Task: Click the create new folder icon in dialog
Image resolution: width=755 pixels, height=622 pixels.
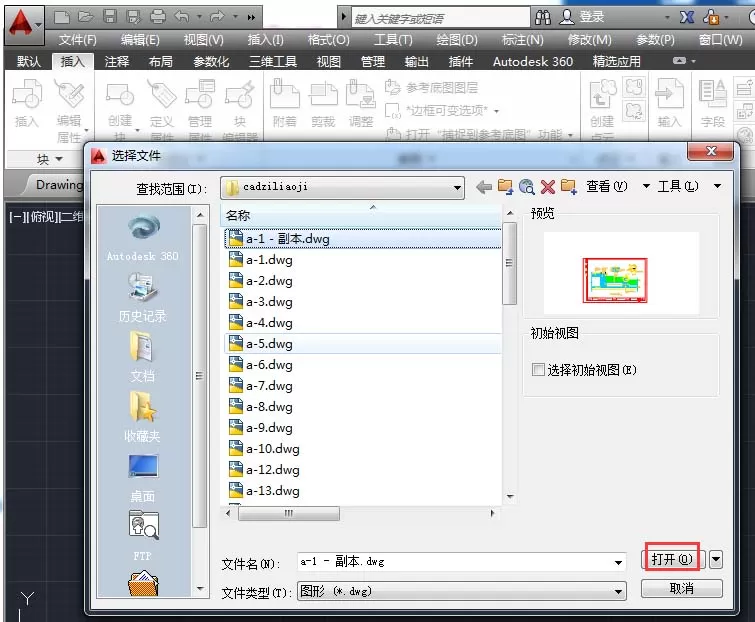Action: tap(569, 187)
